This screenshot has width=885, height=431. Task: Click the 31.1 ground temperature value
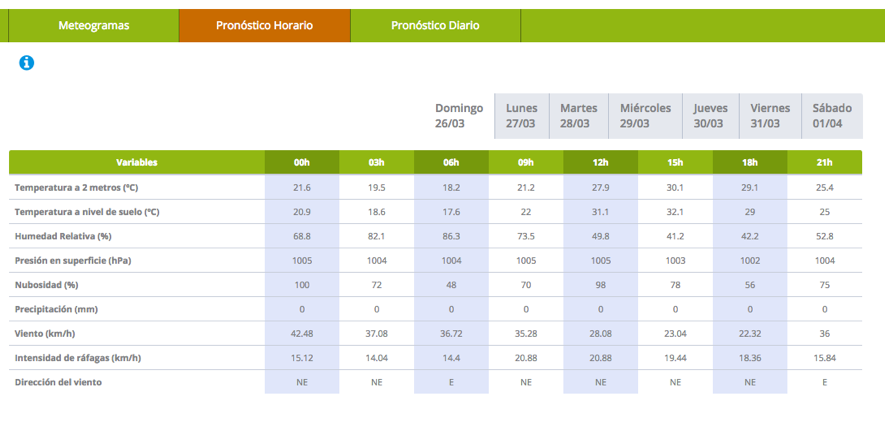point(601,212)
